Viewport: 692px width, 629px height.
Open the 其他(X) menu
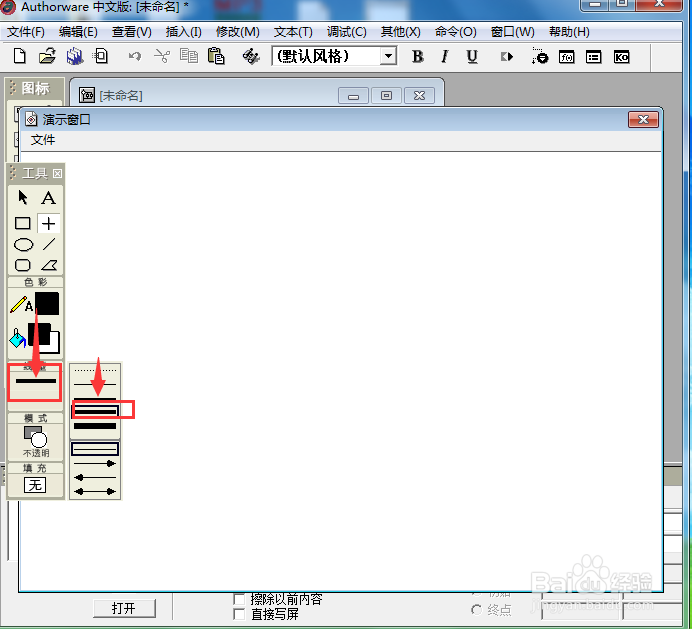click(x=400, y=32)
